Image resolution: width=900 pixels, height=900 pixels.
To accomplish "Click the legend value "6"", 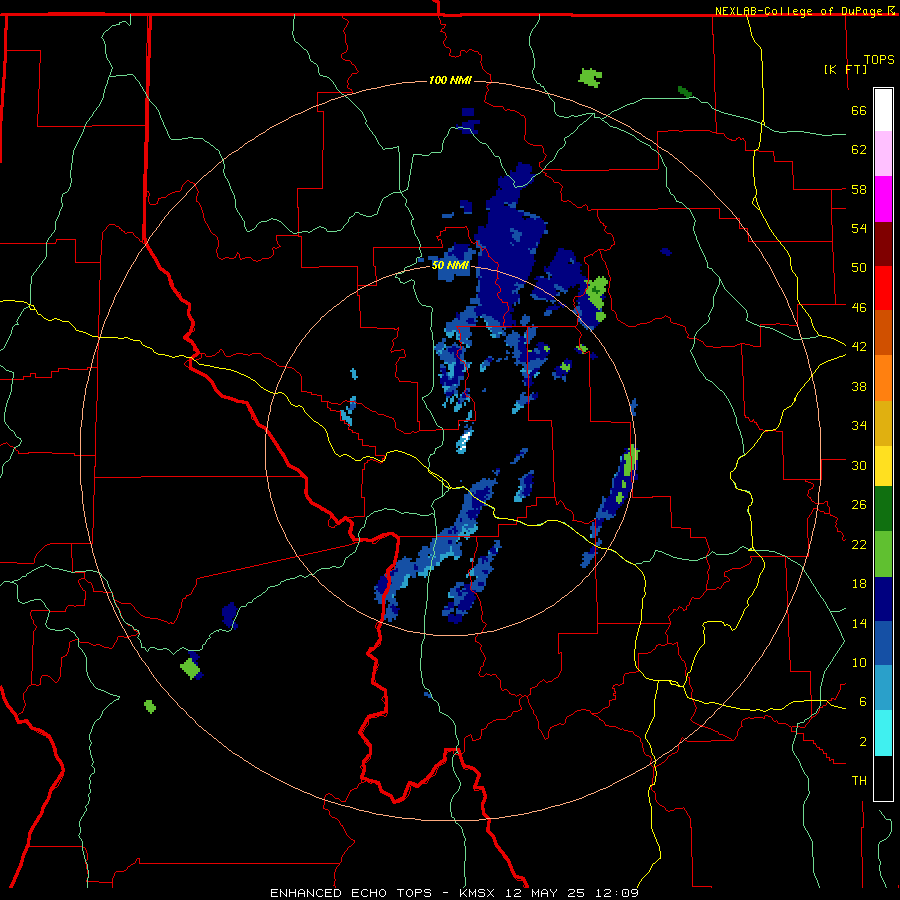I will [863, 701].
